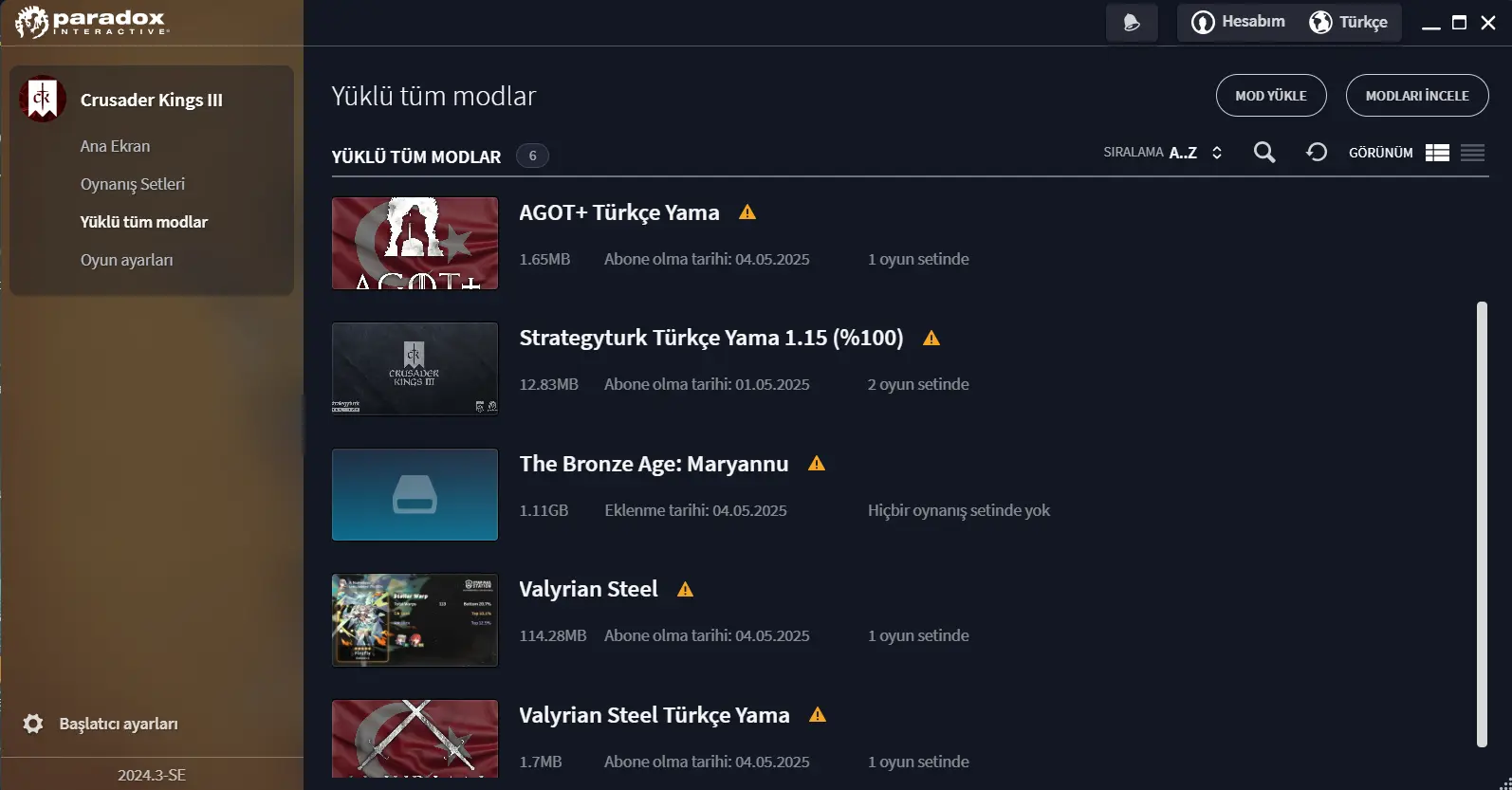Click the Crusader Kings III game icon
Viewport: 1512px width, 790px height.
[x=43, y=99]
